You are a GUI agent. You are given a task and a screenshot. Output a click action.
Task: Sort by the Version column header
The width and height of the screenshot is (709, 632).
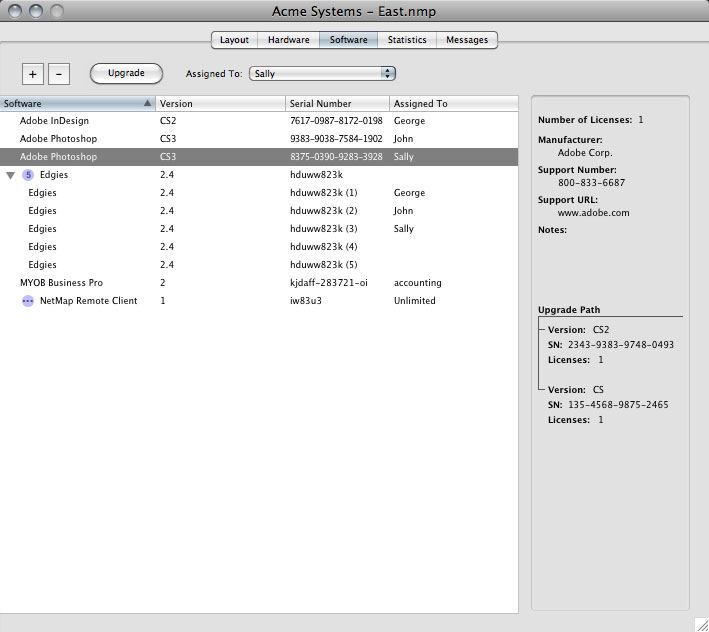[x=220, y=104]
